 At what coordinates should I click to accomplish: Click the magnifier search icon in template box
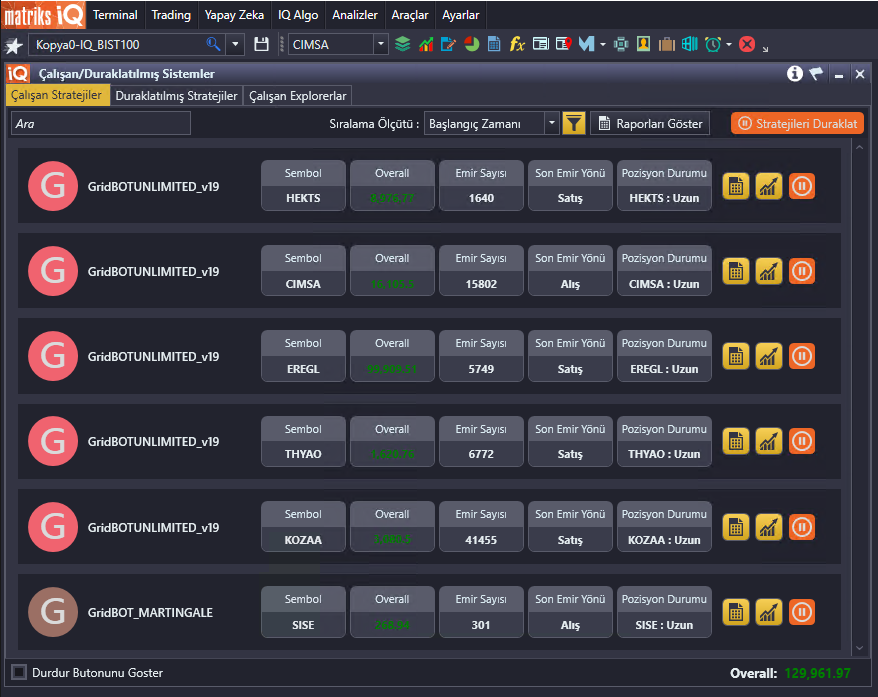pos(213,44)
